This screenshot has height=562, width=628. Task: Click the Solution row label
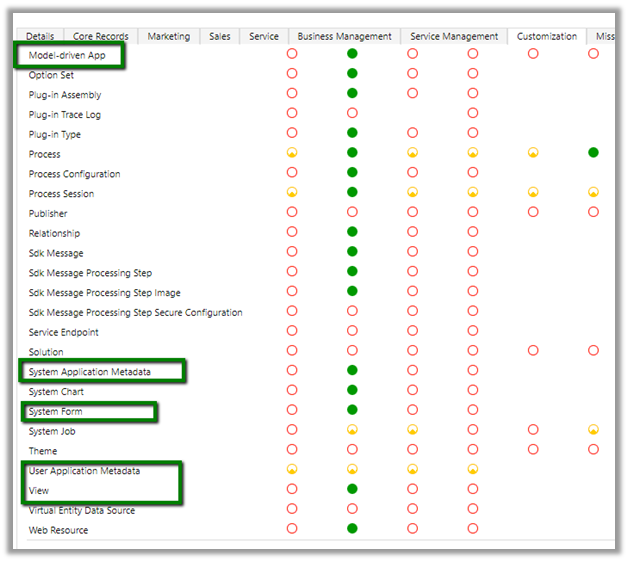tap(46, 352)
